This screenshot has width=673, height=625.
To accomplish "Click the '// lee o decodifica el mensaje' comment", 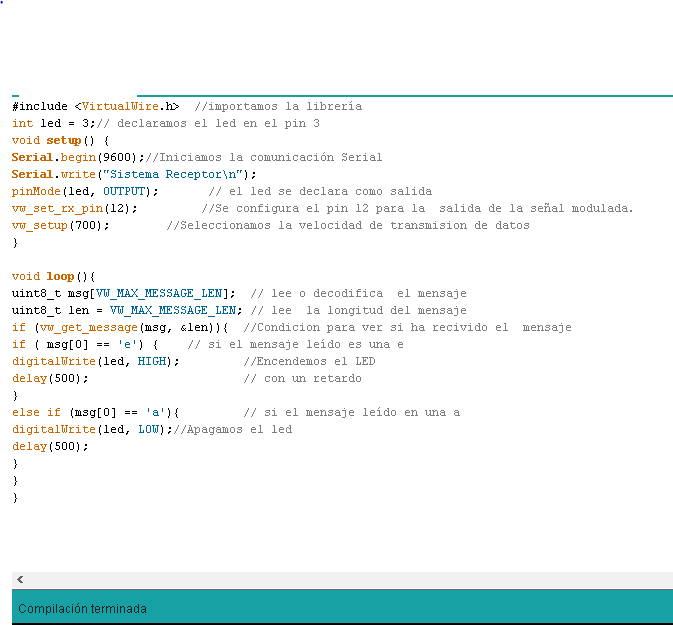I will pyautogui.click(x=358, y=294).
